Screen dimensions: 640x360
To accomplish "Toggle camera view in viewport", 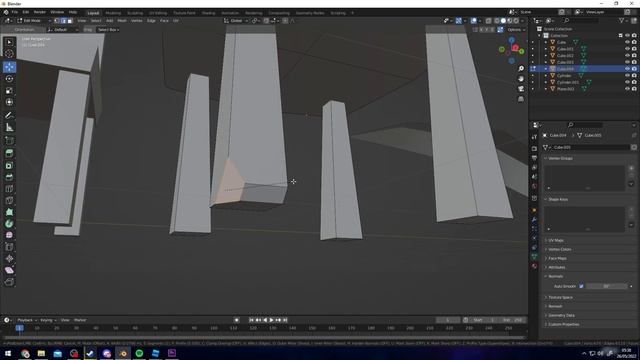I will pos(521,89).
